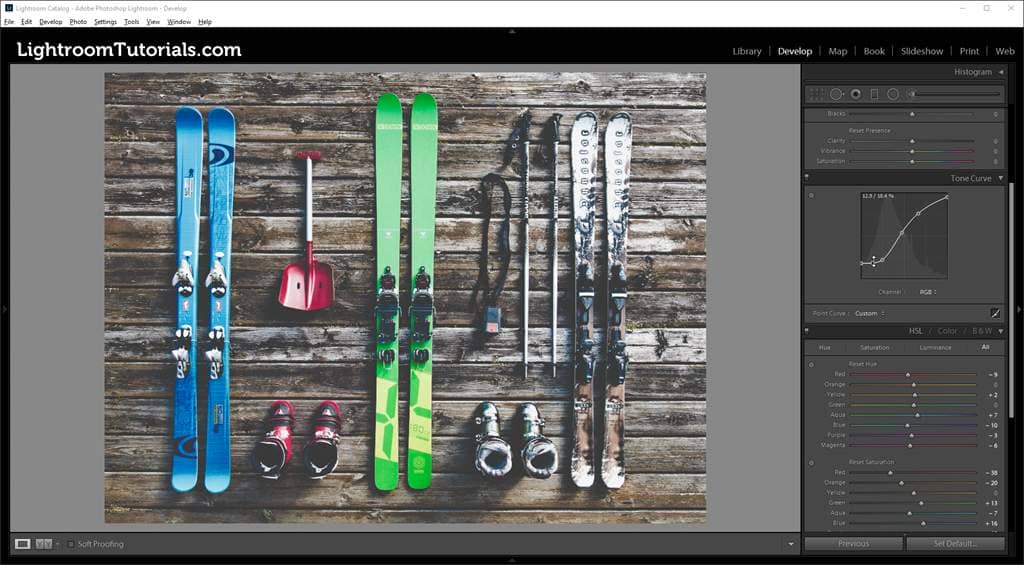Screen dimensions: 1024x565
Task: Open the Settings menu
Action: click(105, 21)
